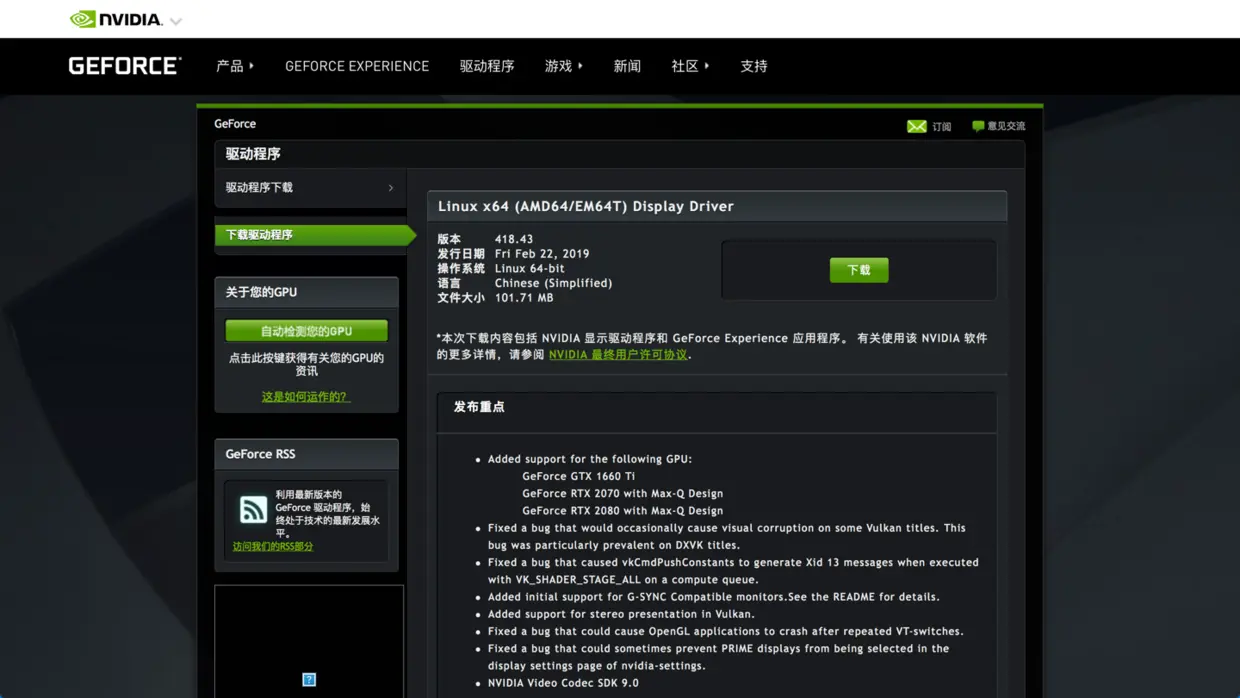The image size is (1240, 698).
Task: Click the release date Fri Feb 22, 2019
Action: pos(542,254)
